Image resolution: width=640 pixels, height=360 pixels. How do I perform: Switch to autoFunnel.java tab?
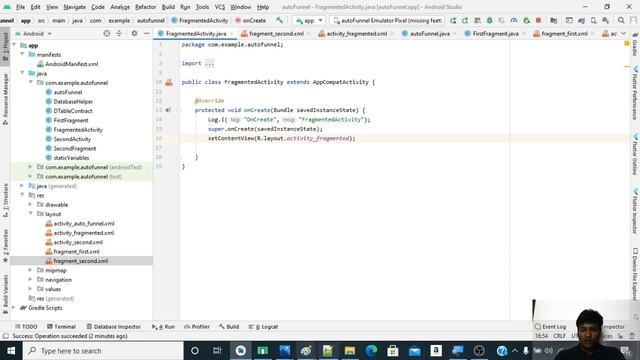point(430,33)
